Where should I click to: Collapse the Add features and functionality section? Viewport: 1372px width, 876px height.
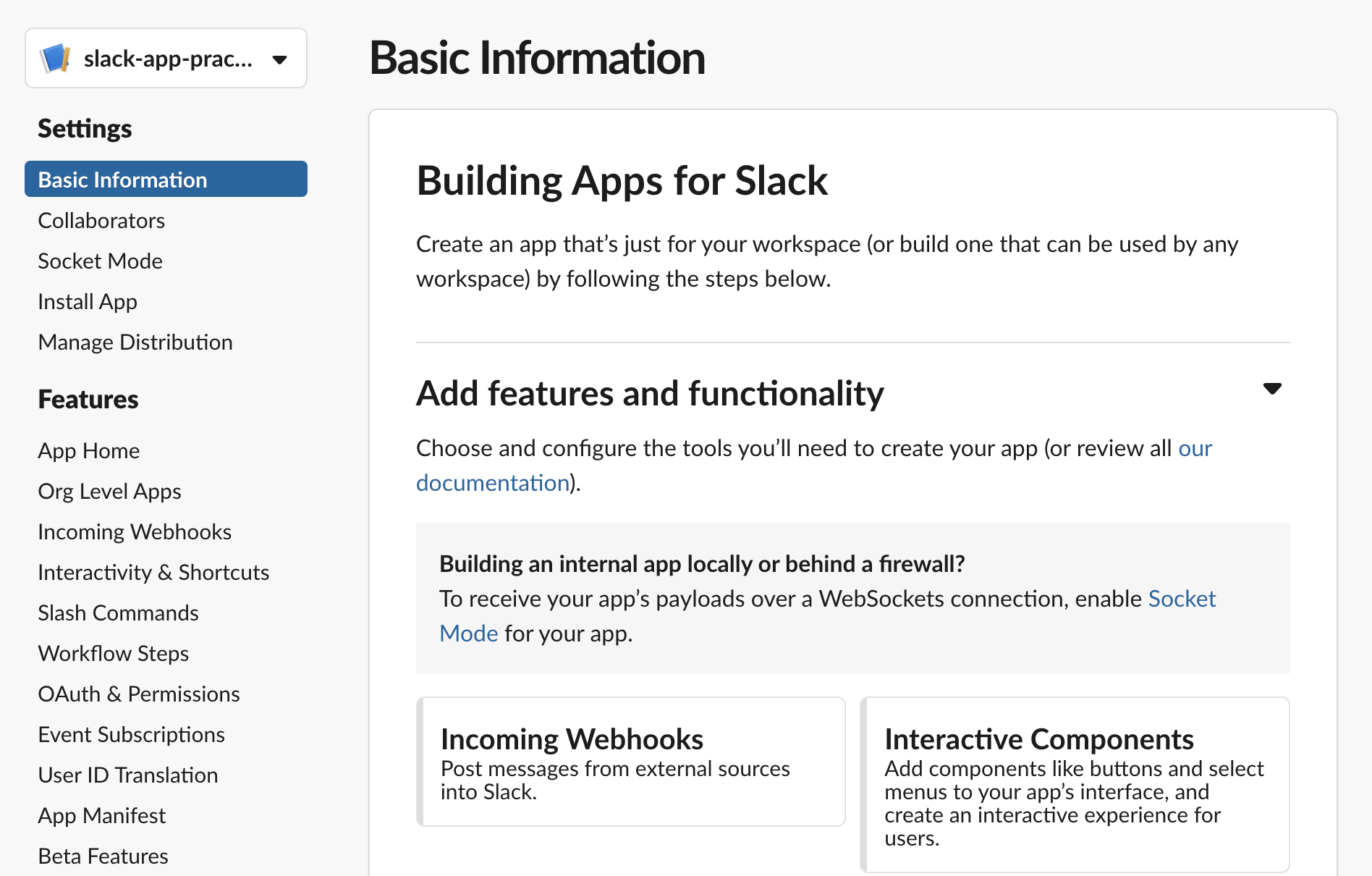pos(1273,389)
